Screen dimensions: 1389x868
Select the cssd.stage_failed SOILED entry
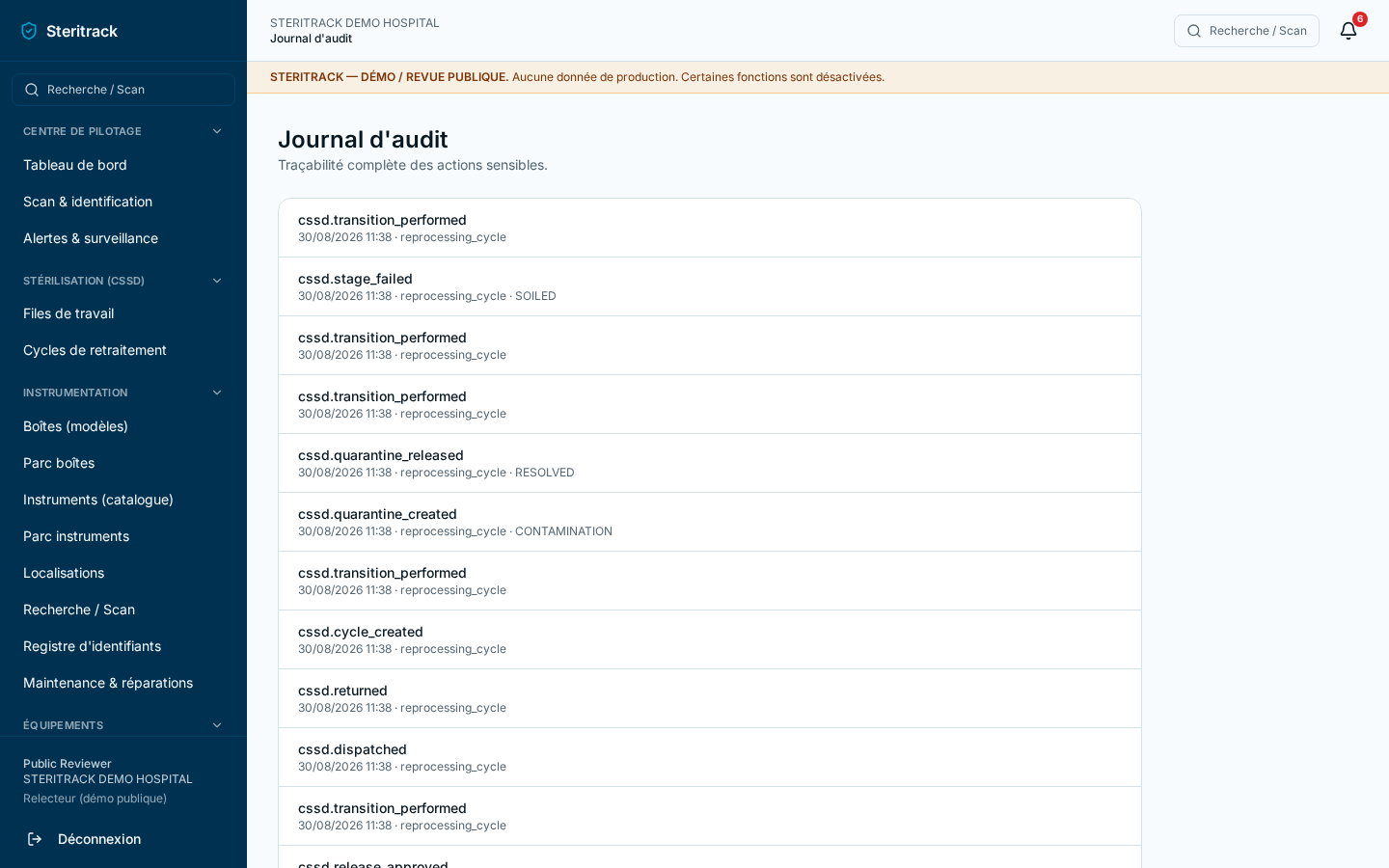pyautogui.click(x=710, y=286)
